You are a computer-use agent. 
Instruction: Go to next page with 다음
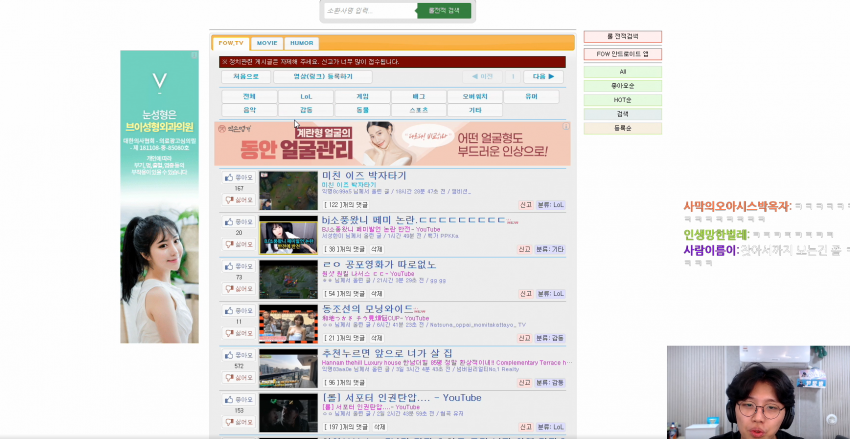(x=543, y=77)
